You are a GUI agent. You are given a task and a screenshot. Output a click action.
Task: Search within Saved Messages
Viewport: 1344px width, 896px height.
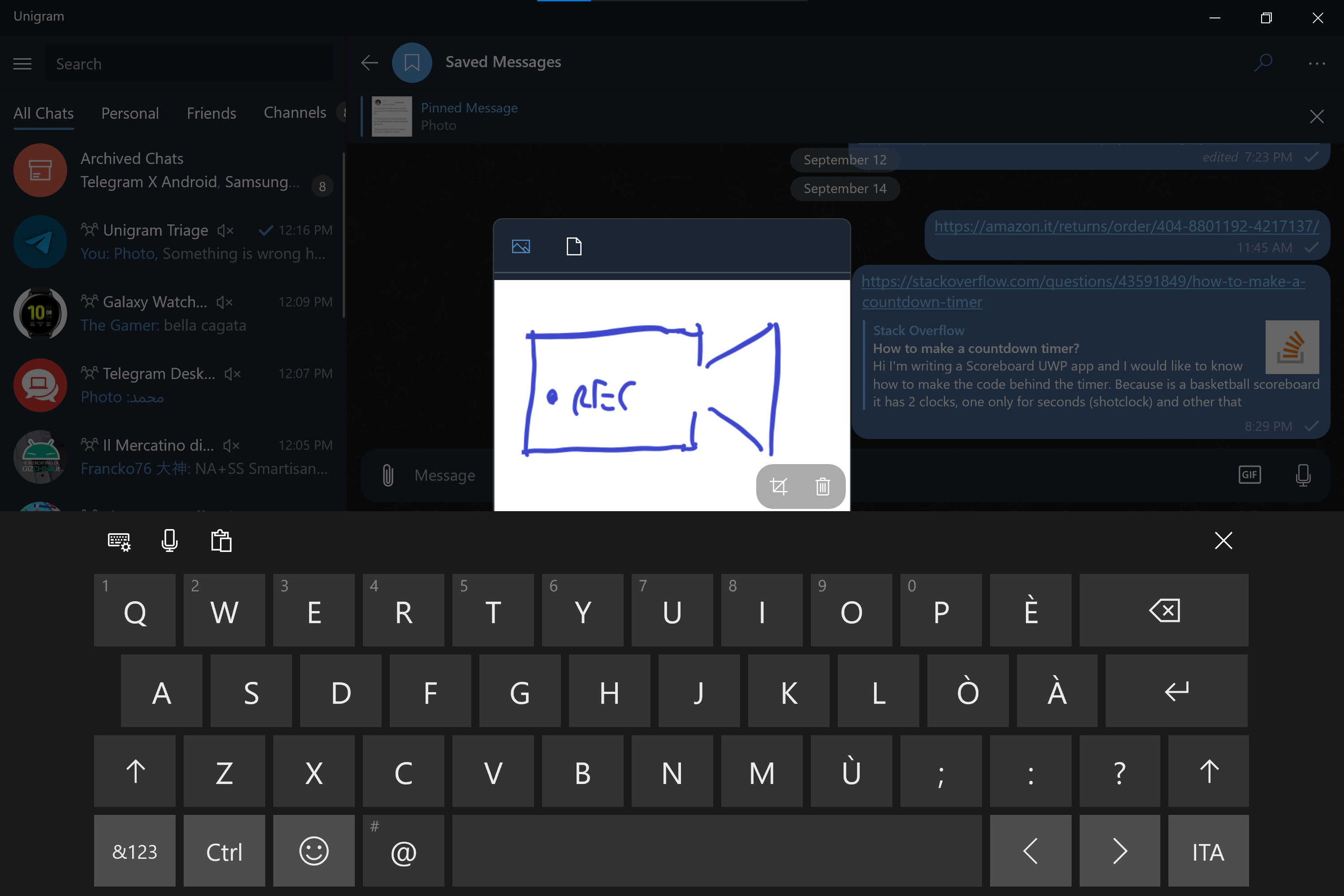pyautogui.click(x=1263, y=63)
